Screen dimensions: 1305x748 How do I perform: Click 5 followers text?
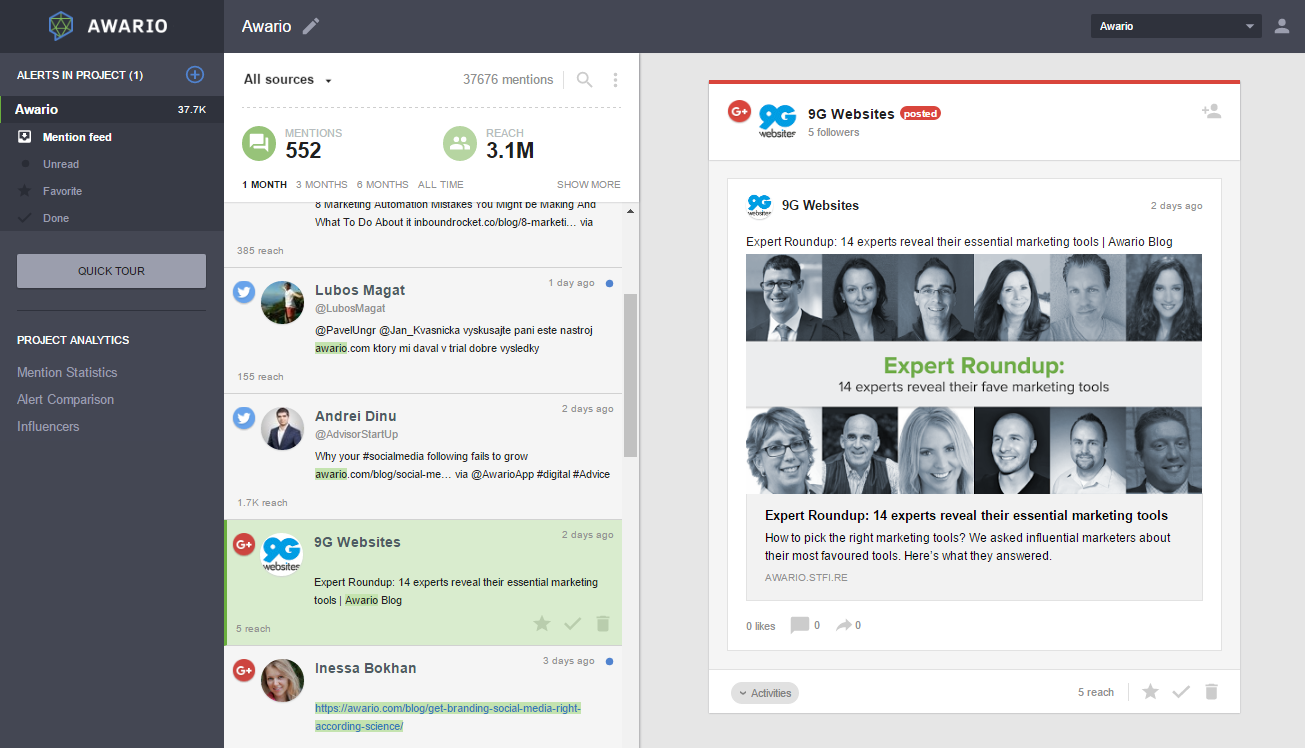tap(833, 132)
